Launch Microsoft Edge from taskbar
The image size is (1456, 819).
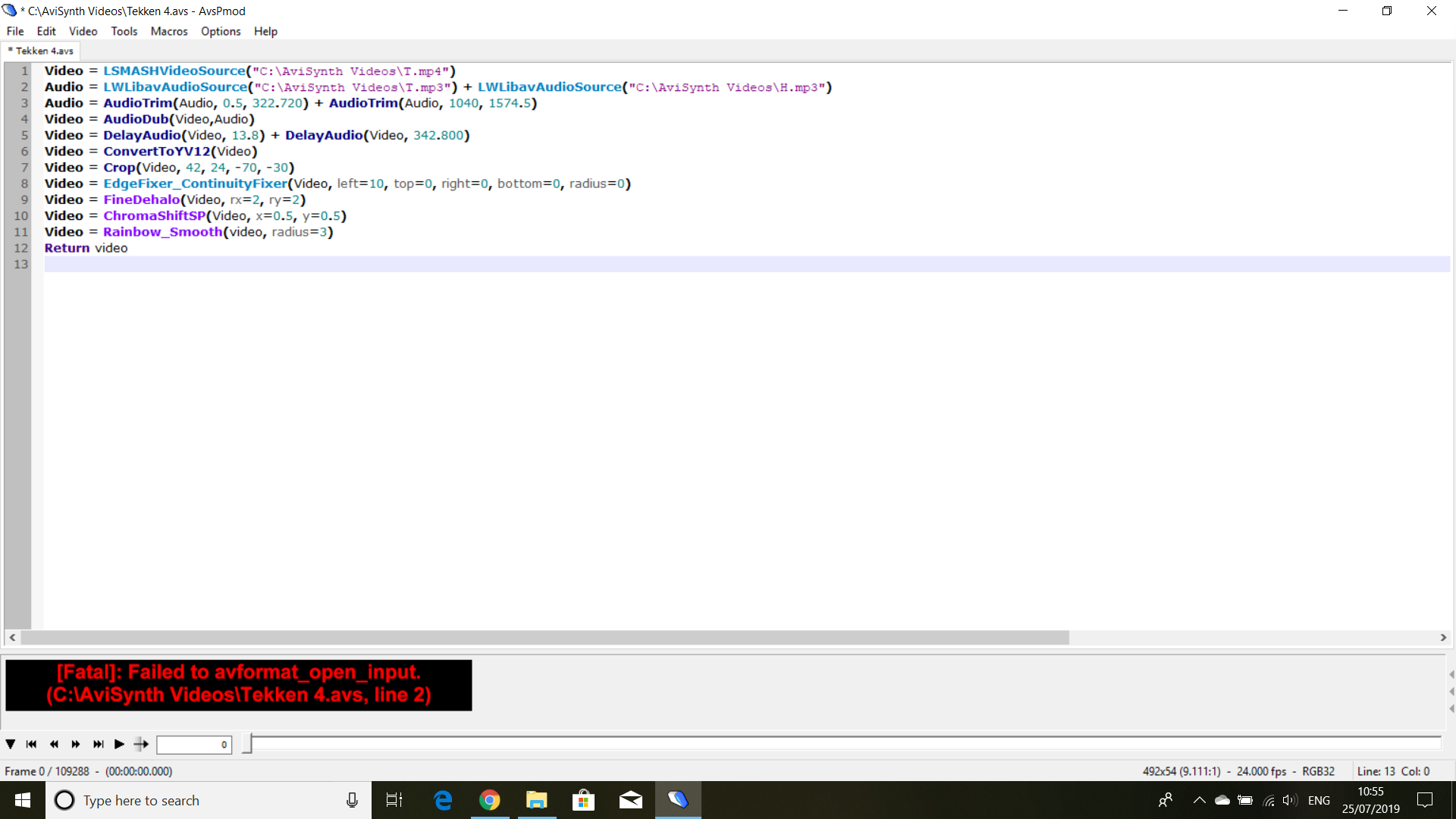(443, 800)
